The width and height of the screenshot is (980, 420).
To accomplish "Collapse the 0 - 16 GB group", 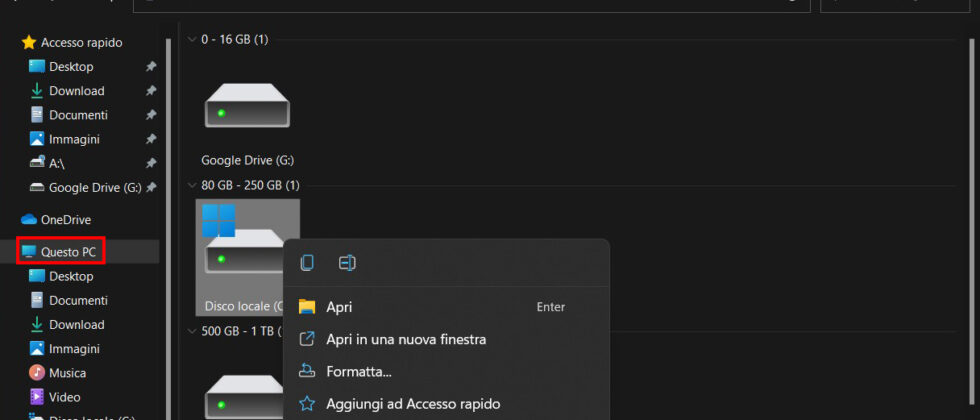I will pos(191,39).
